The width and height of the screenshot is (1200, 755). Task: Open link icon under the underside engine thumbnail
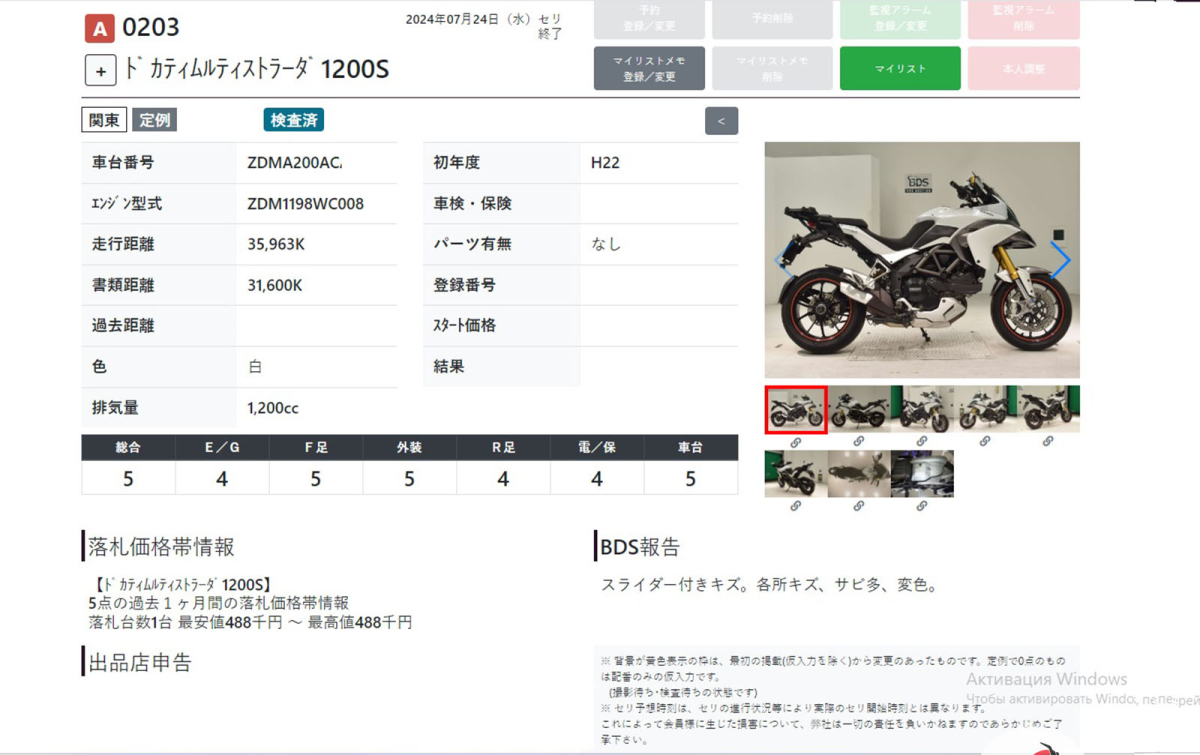[922, 506]
